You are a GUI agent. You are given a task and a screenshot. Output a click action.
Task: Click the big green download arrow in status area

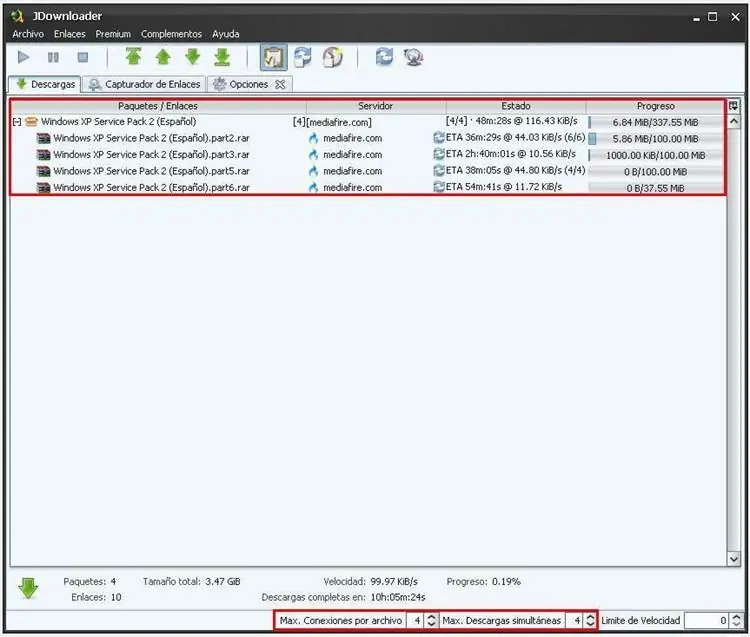(28, 588)
